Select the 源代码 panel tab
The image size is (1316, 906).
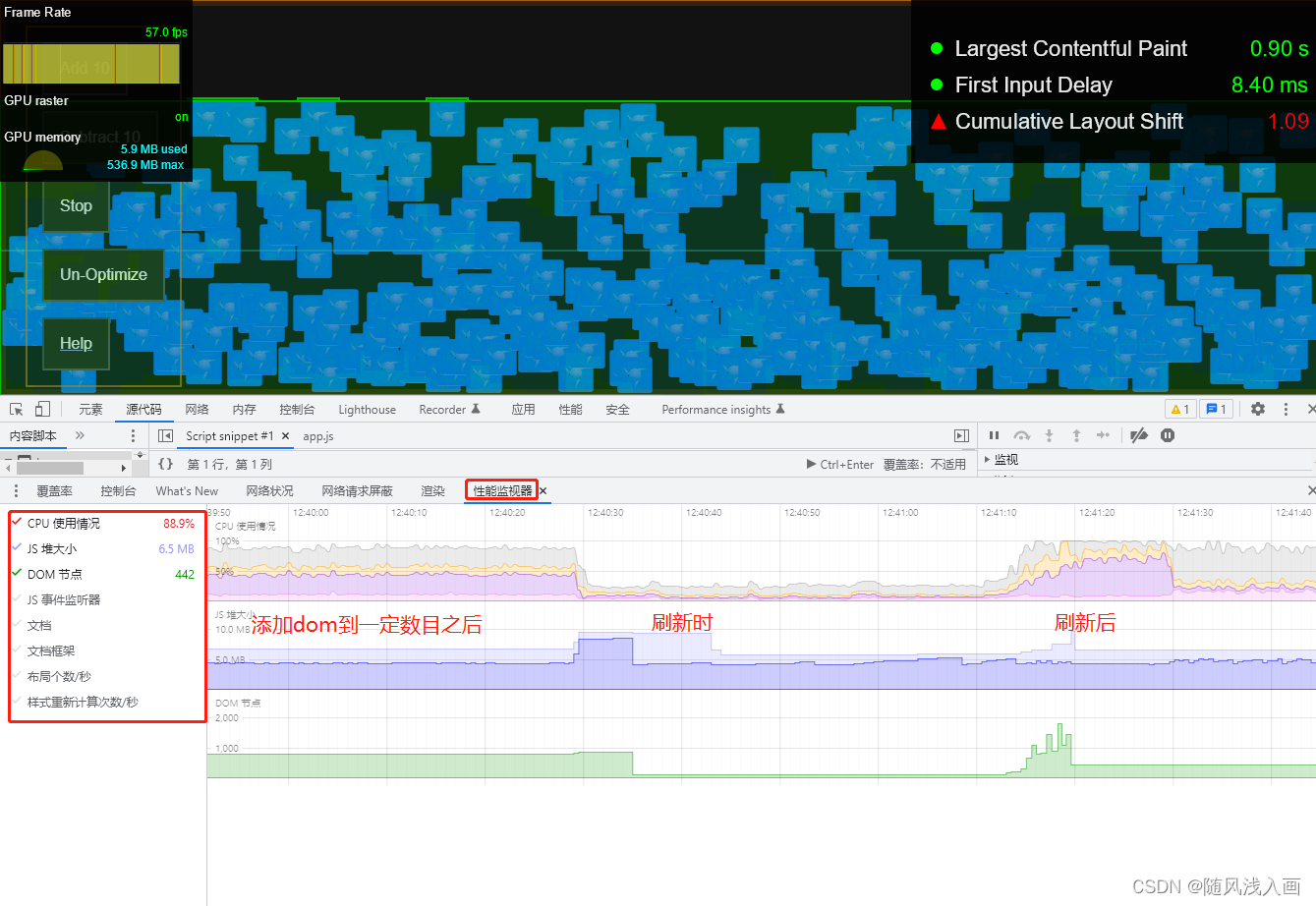click(143, 410)
